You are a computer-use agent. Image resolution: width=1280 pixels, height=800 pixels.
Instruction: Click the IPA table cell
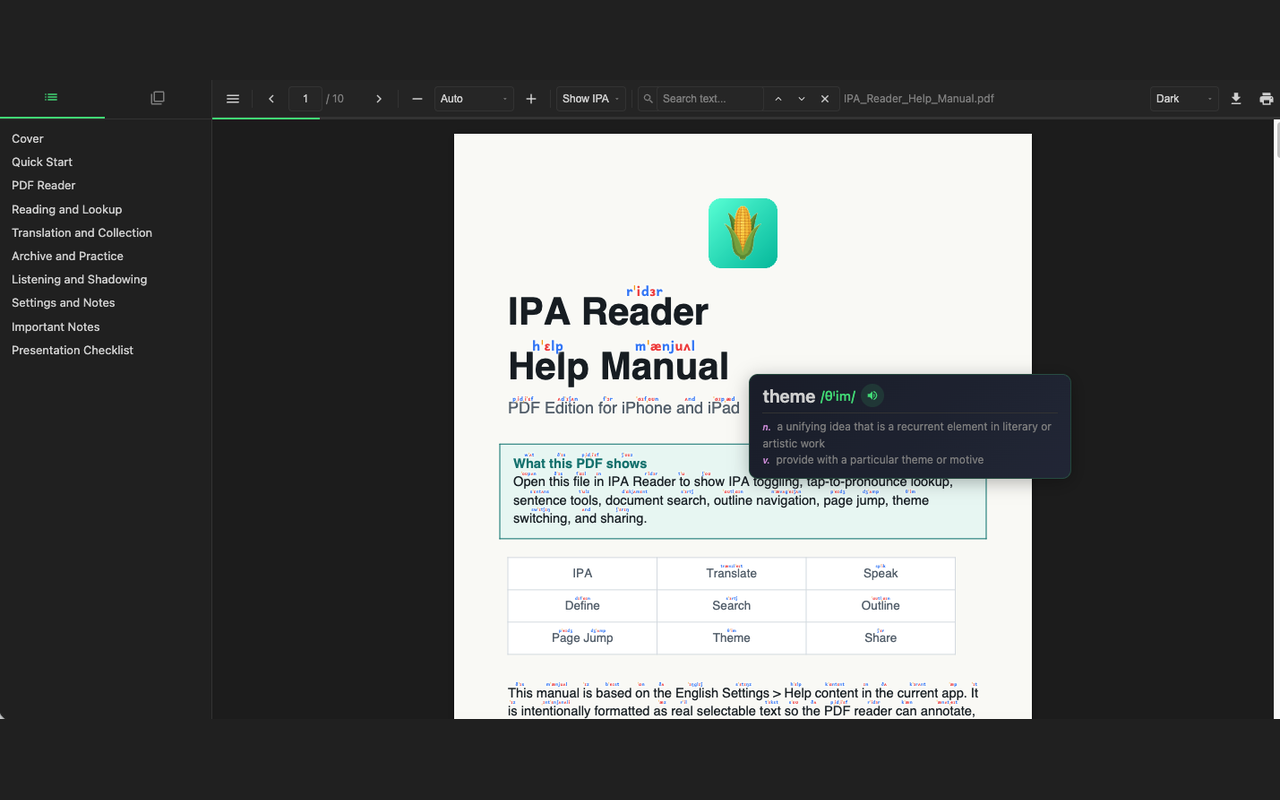582,573
